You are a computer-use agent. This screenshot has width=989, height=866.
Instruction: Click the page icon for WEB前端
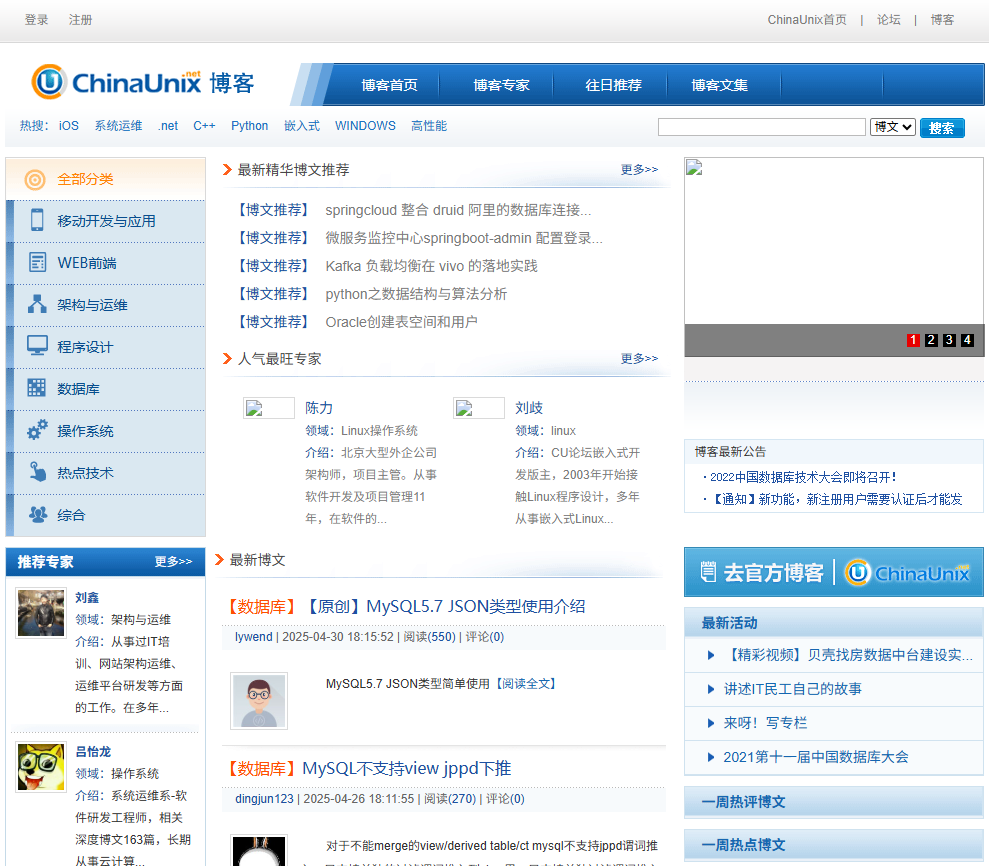click(37, 262)
